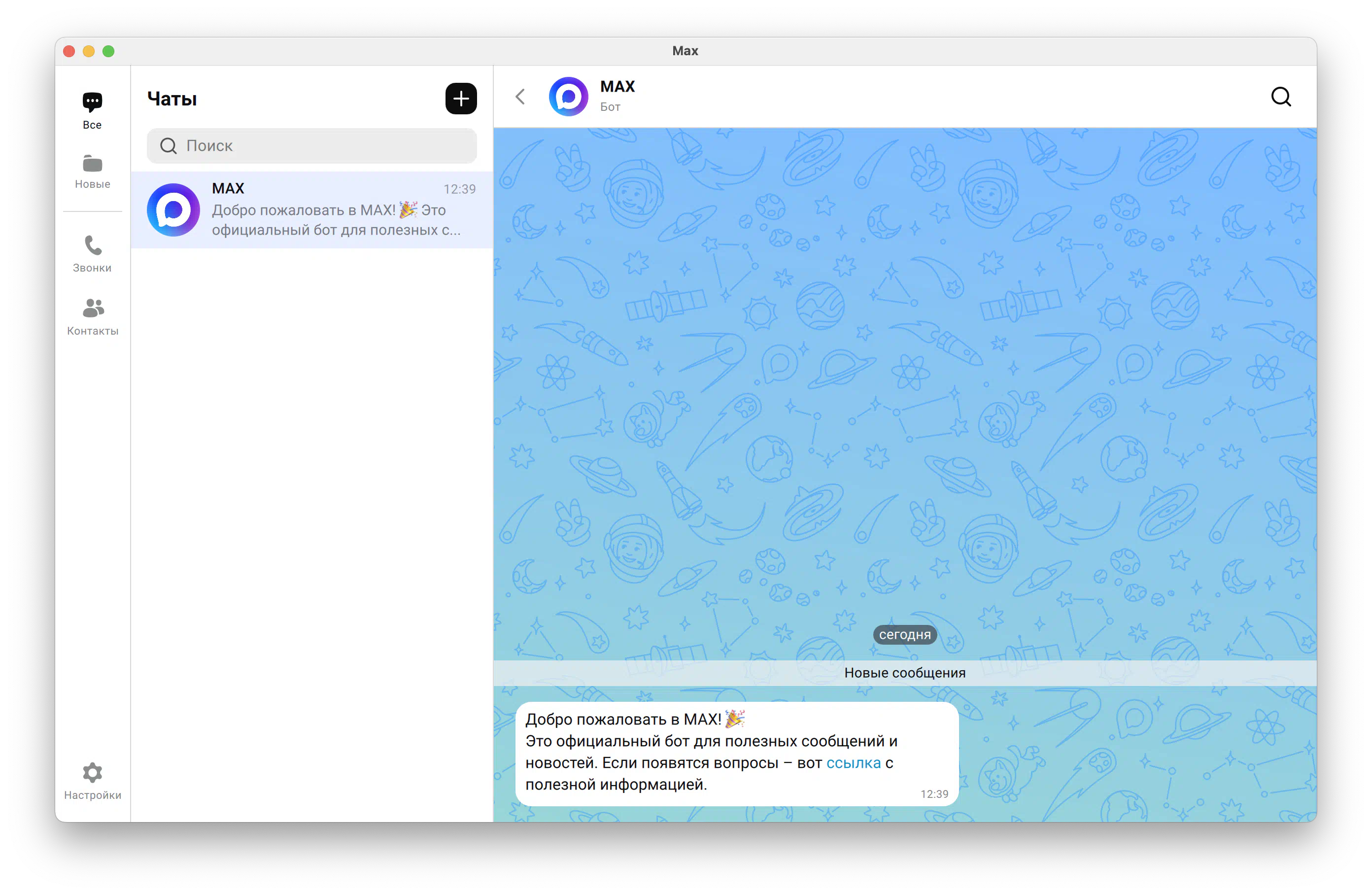The width and height of the screenshot is (1372, 895).
Task: Click the Новые сообщения divider bar
Action: tap(904, 673)
